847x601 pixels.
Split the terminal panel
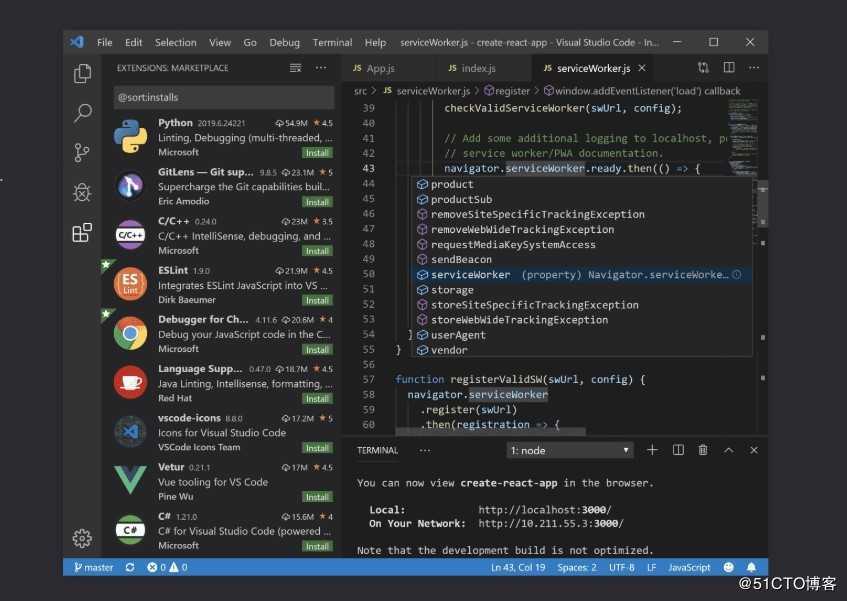coord(678,450)
